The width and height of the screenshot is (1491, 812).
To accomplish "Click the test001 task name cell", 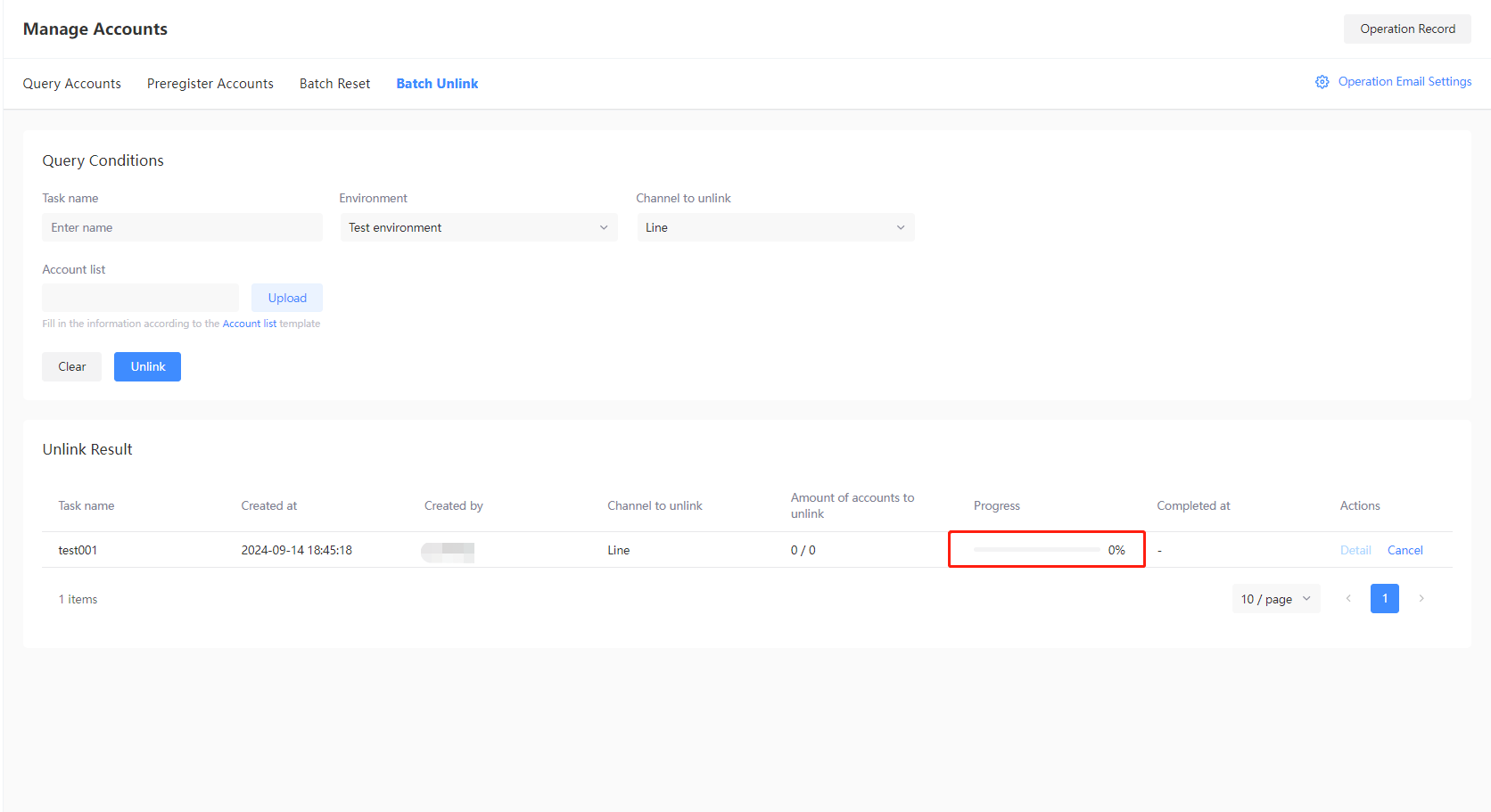I will (78, 550).
